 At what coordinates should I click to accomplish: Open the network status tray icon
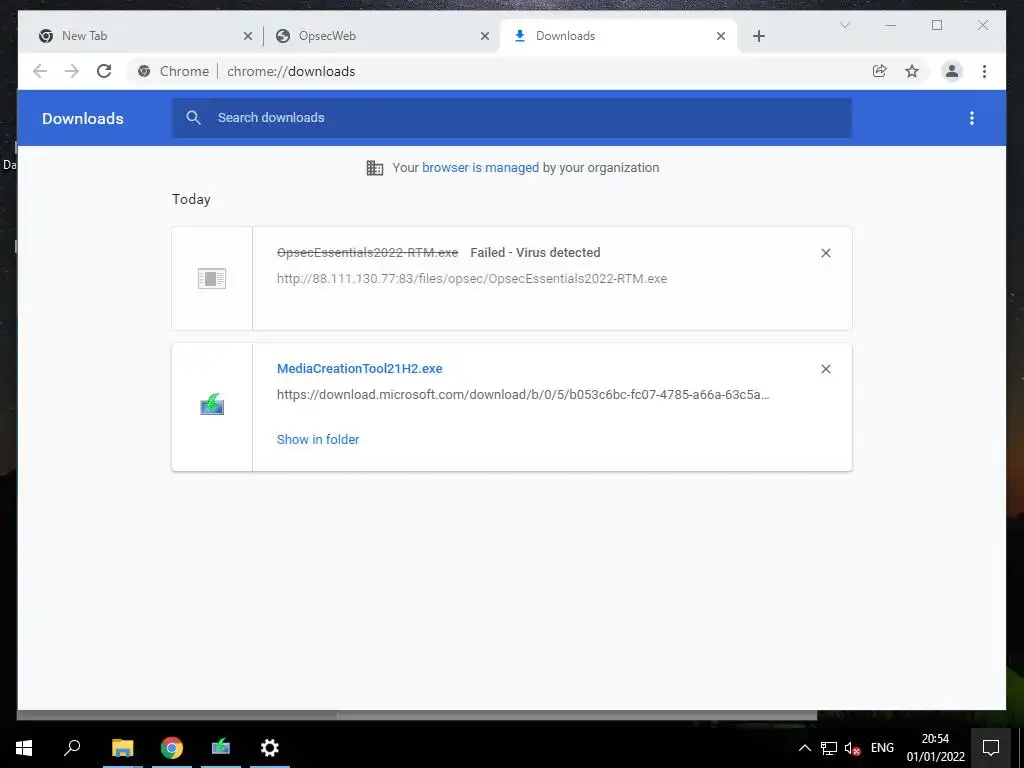click(829, 748)
